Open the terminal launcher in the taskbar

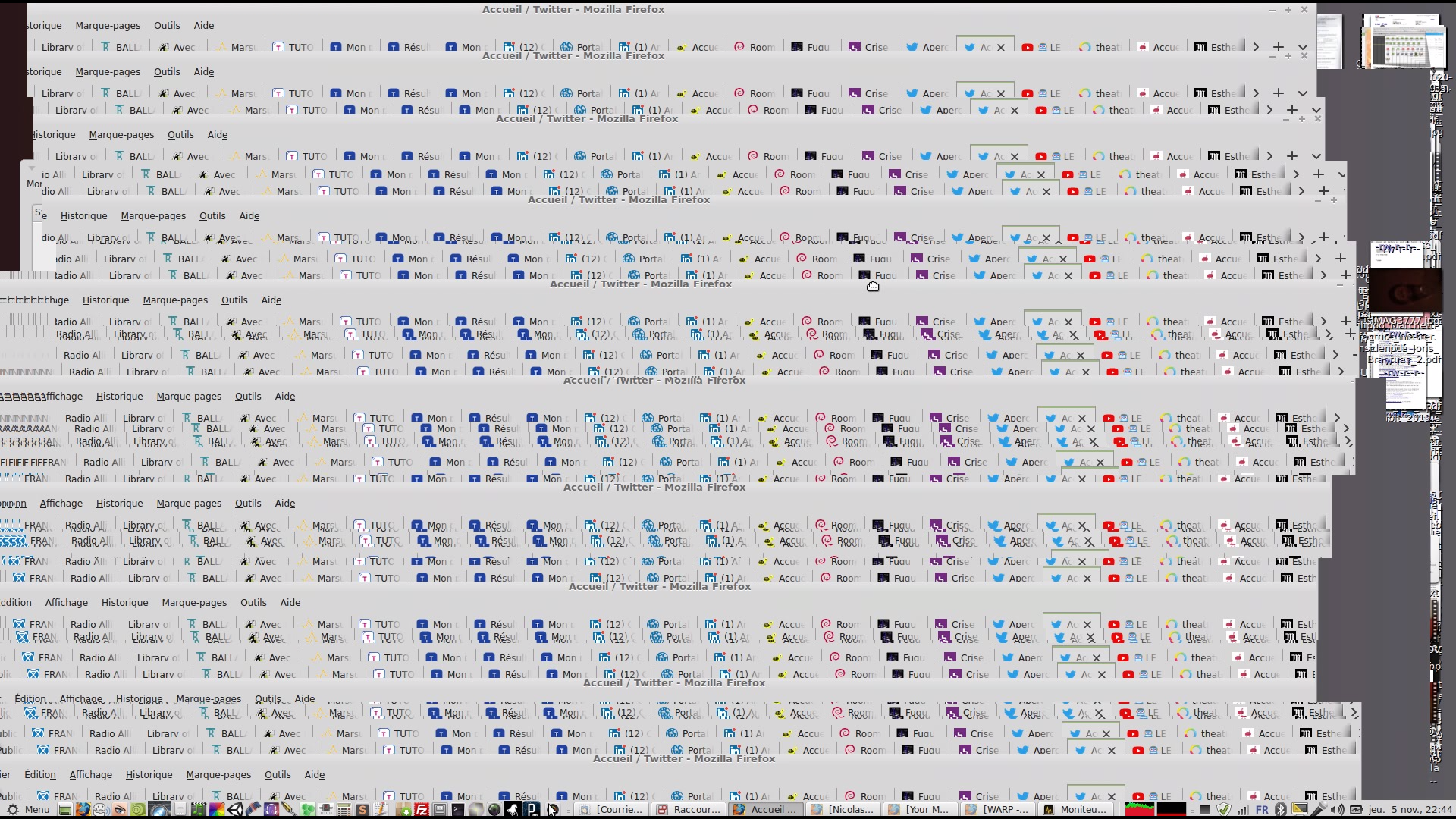tap(457, 810)
